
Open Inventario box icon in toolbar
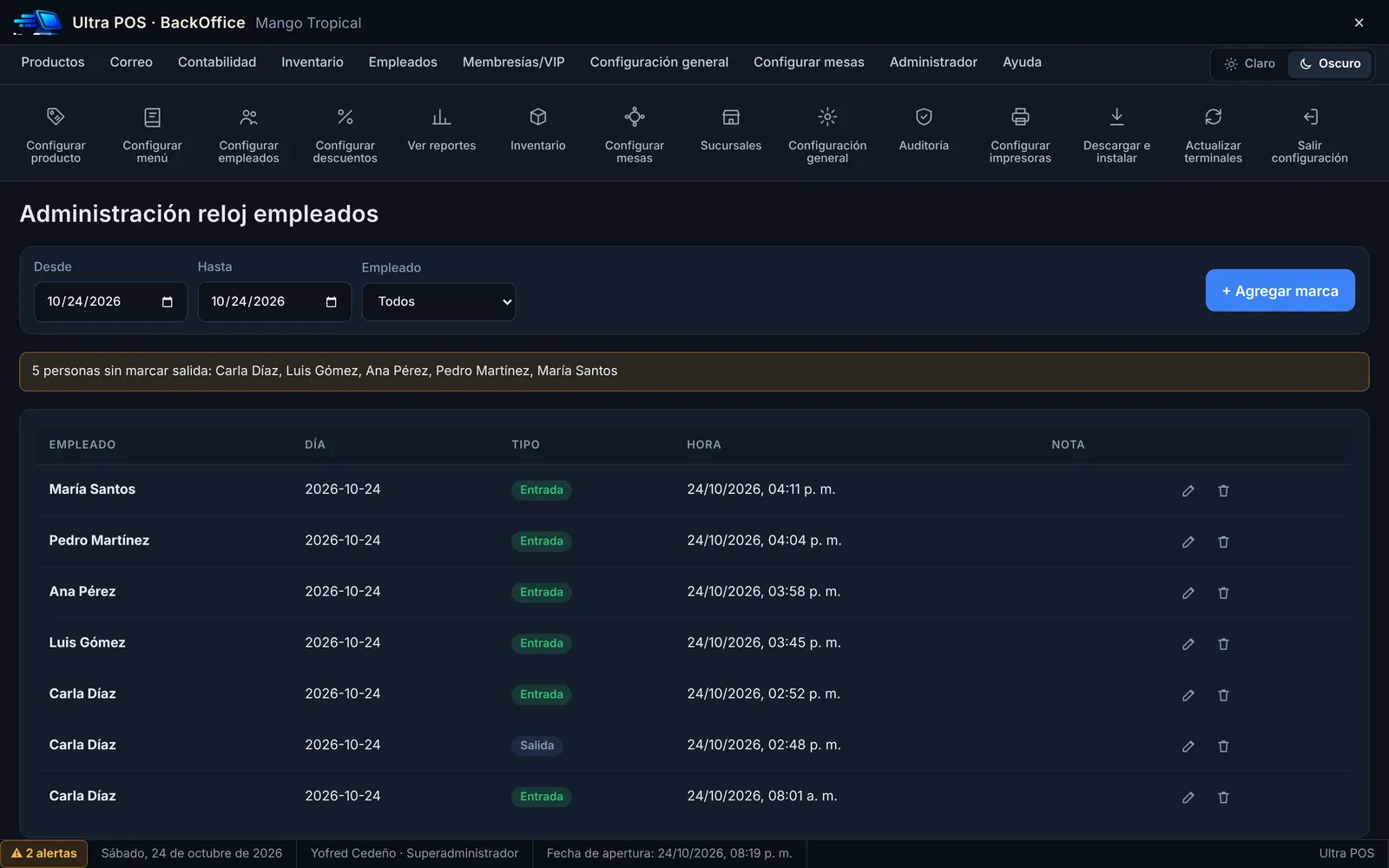pyautogui.click(x=537, y=117)
